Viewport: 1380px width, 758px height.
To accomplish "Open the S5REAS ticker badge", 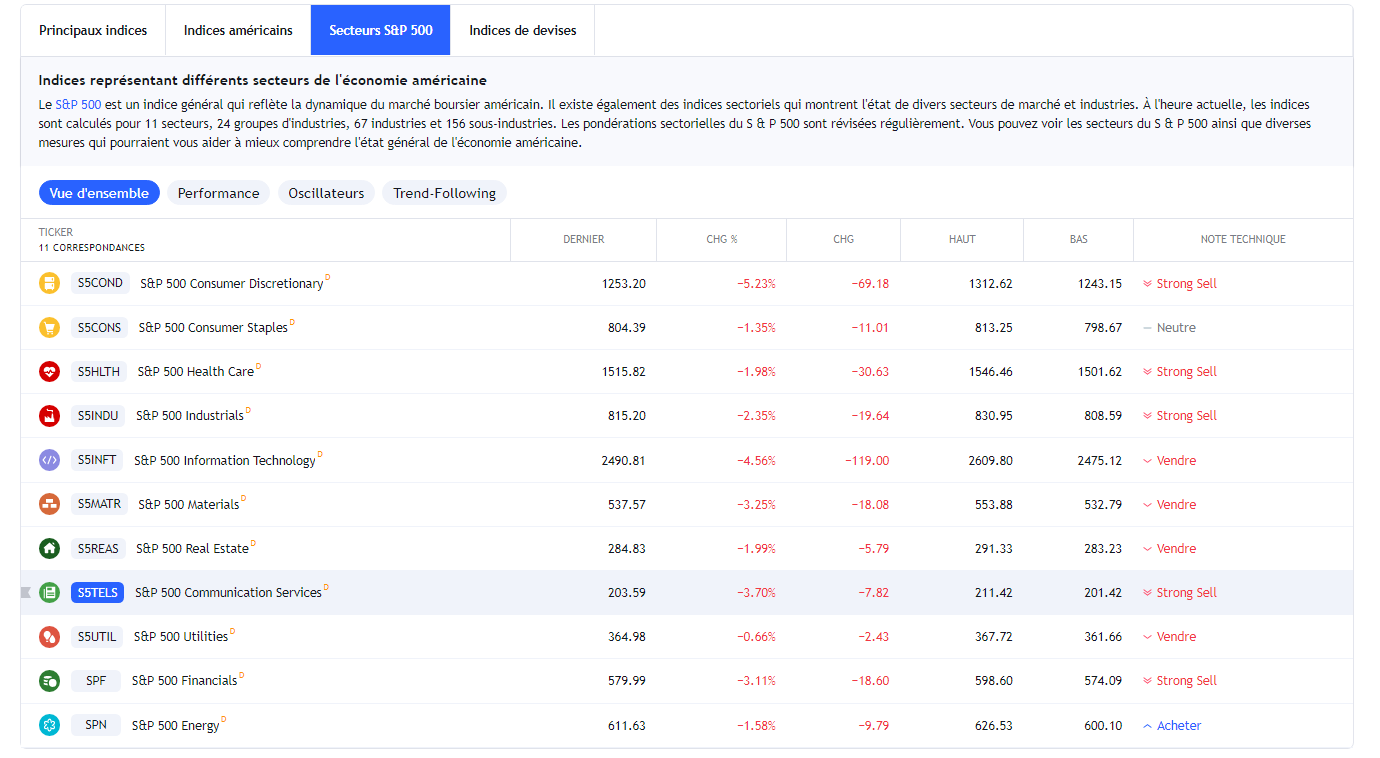I will point(98,548).
